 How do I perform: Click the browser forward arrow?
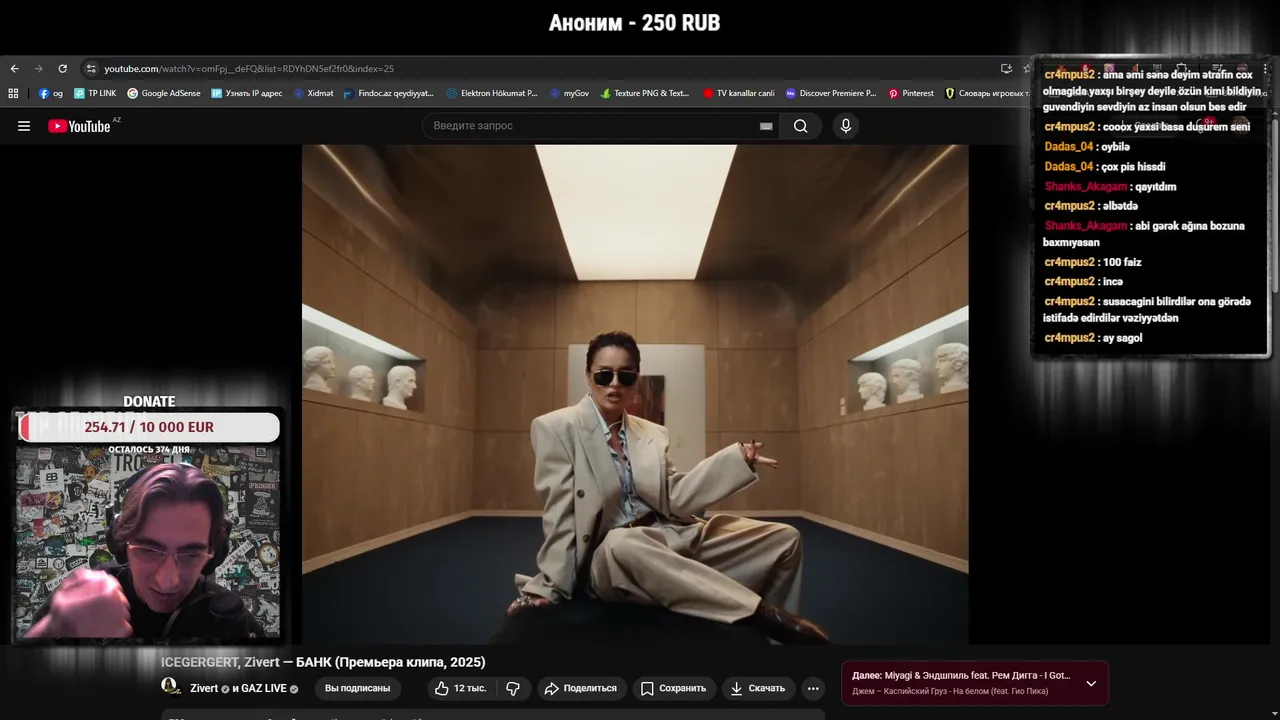[38, 69]
